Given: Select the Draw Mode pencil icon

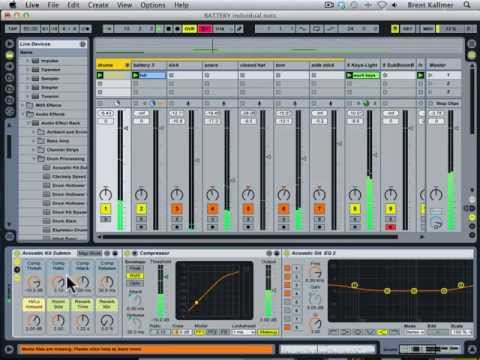Looking at the screenshot, I should 240,29.
